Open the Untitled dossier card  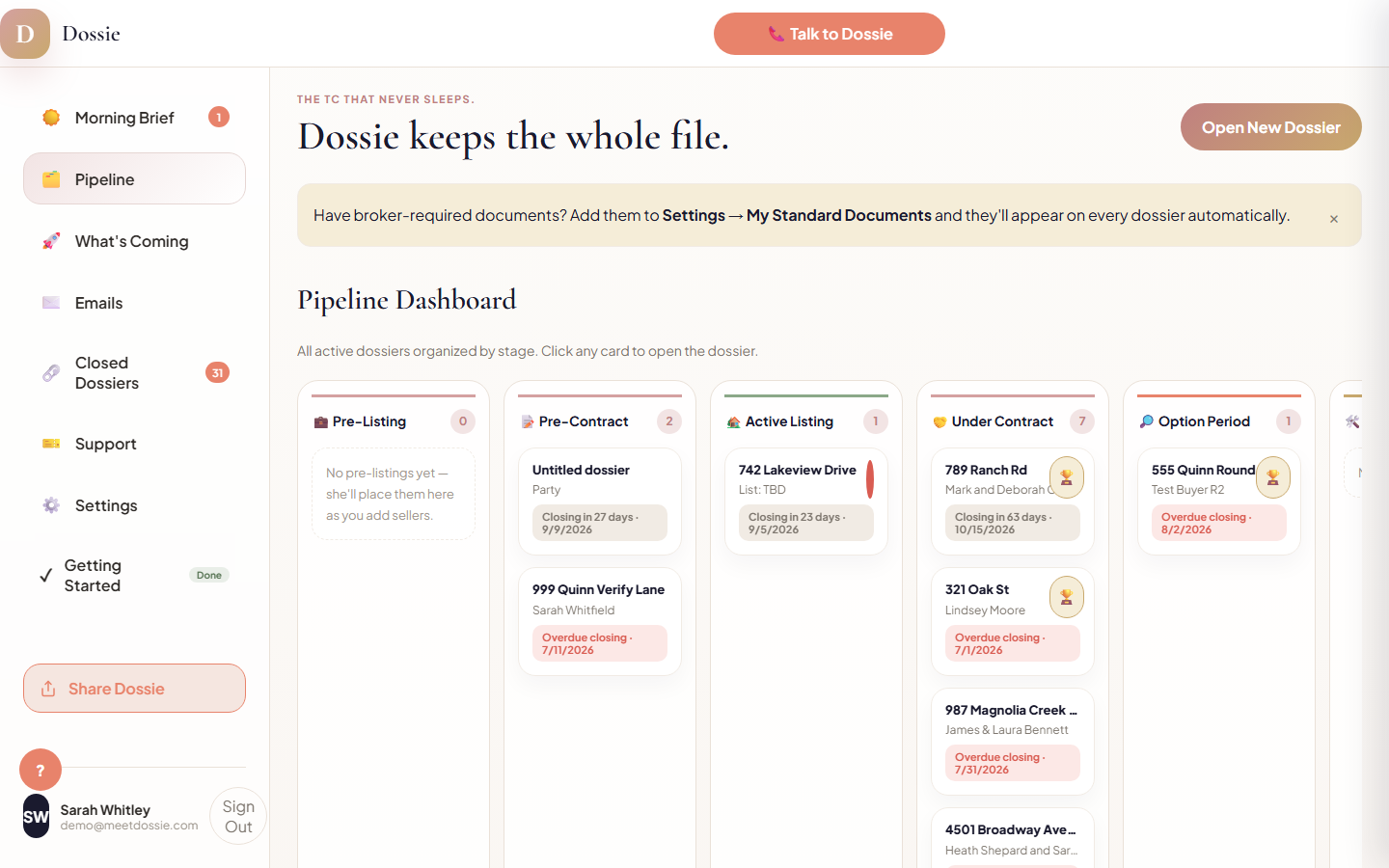(600, 502)
